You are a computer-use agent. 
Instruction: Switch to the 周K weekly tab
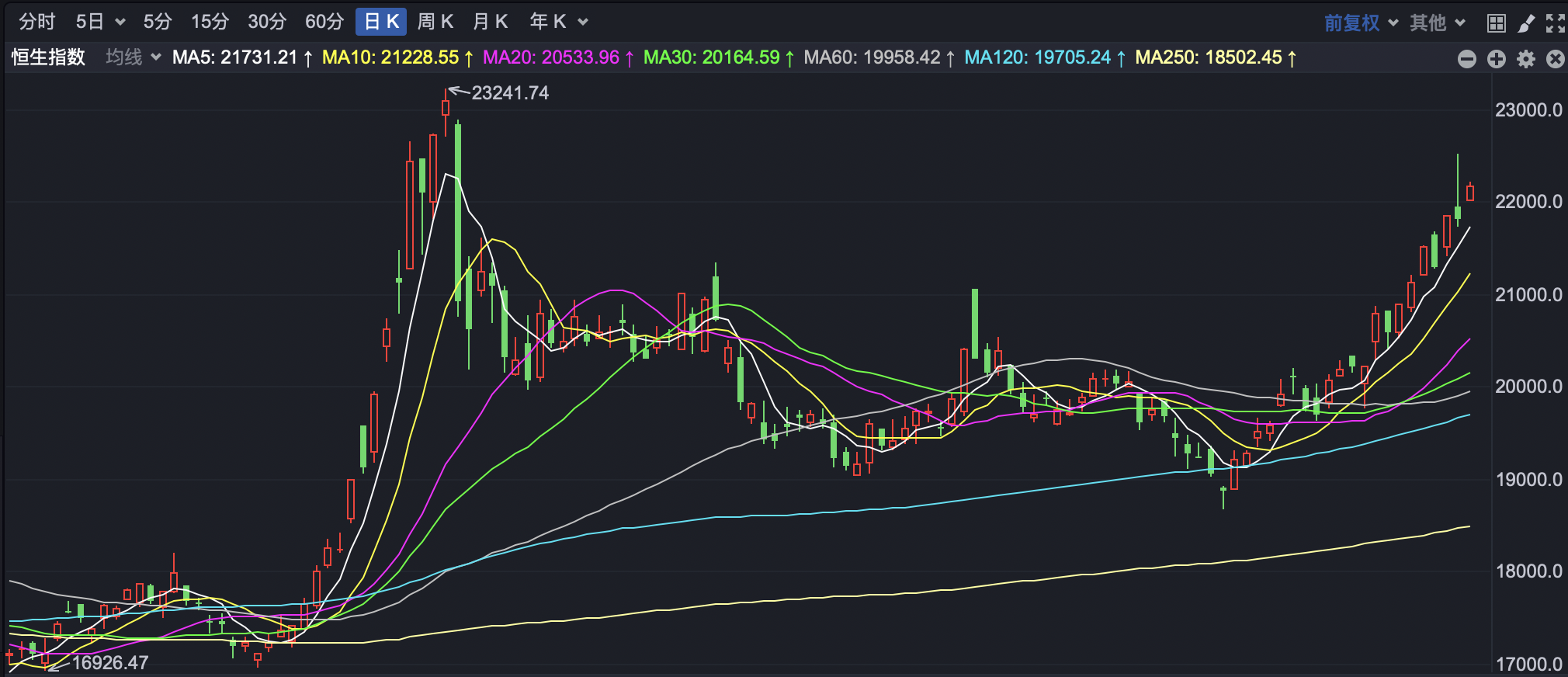pos(435,22)
